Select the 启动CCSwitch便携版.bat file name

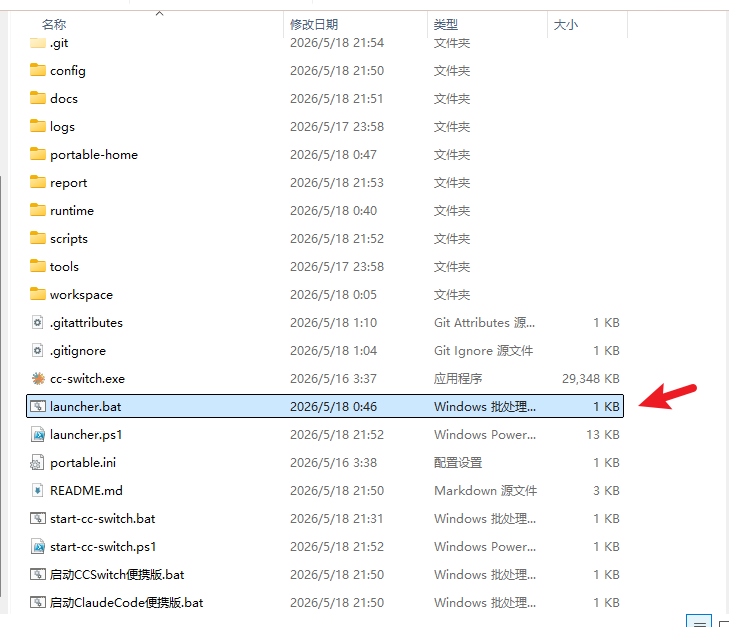point(117,574)
